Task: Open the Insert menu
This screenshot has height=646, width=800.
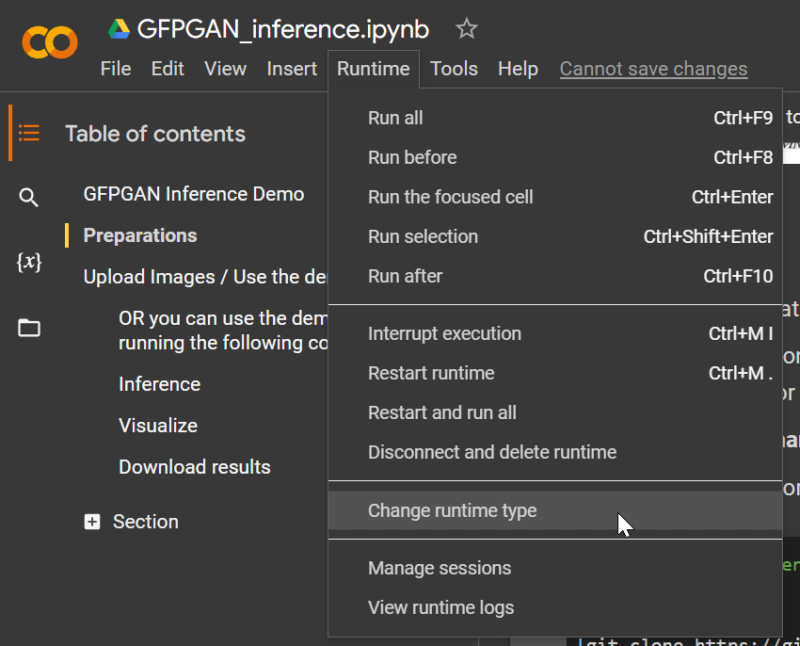Action: tap(292, 69)
